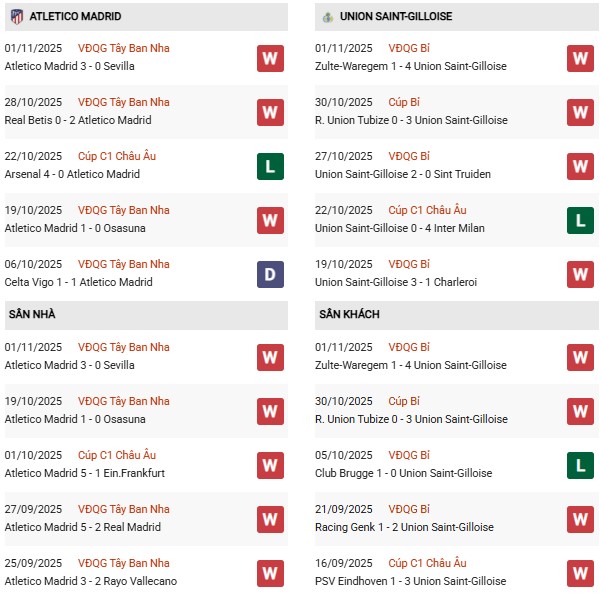
Task: Click W badge for Atletico 5-2 Real Madrid
Action: (x=270, y=519)
